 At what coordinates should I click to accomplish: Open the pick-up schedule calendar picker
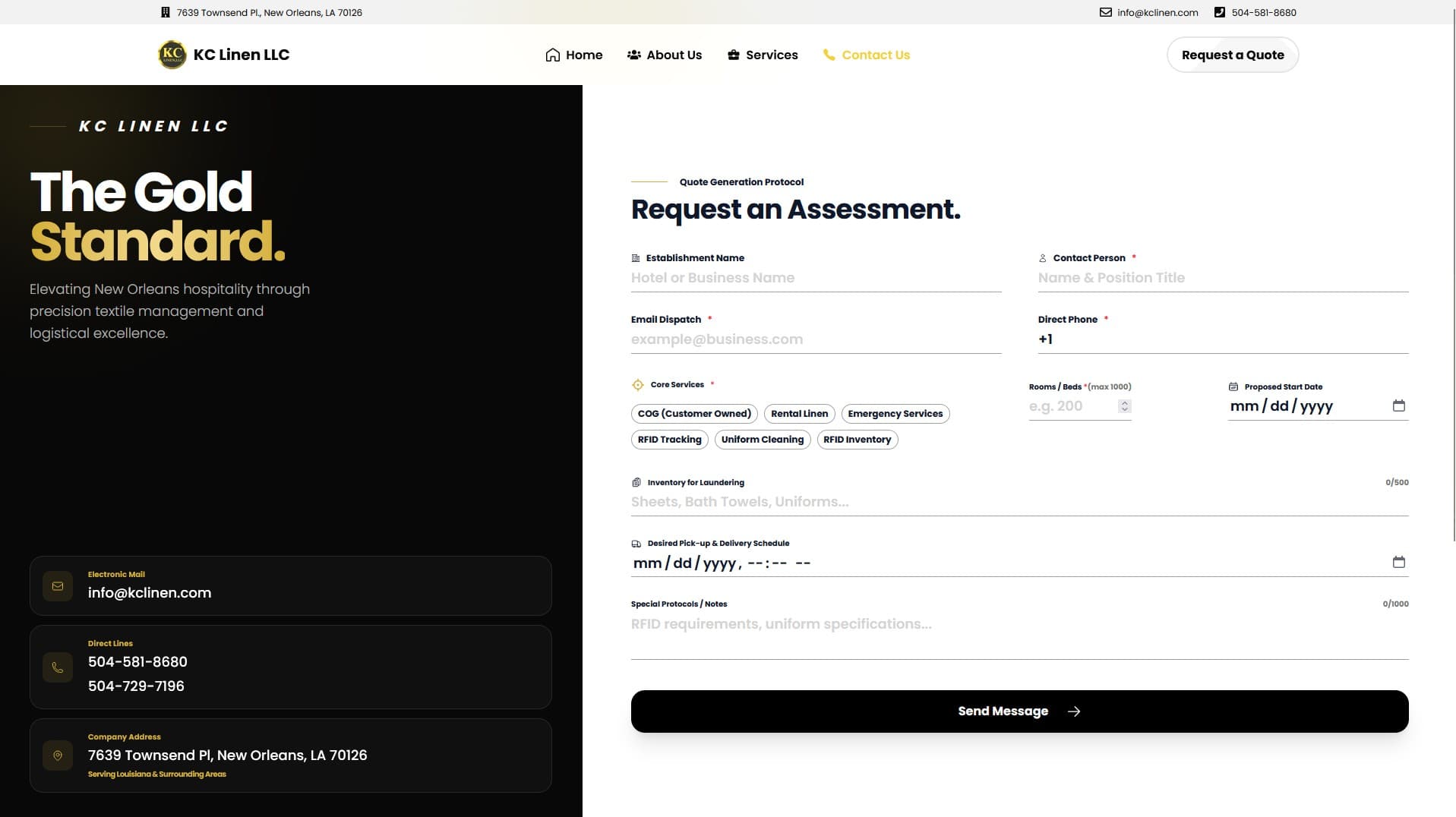(x=1398, y=563)
